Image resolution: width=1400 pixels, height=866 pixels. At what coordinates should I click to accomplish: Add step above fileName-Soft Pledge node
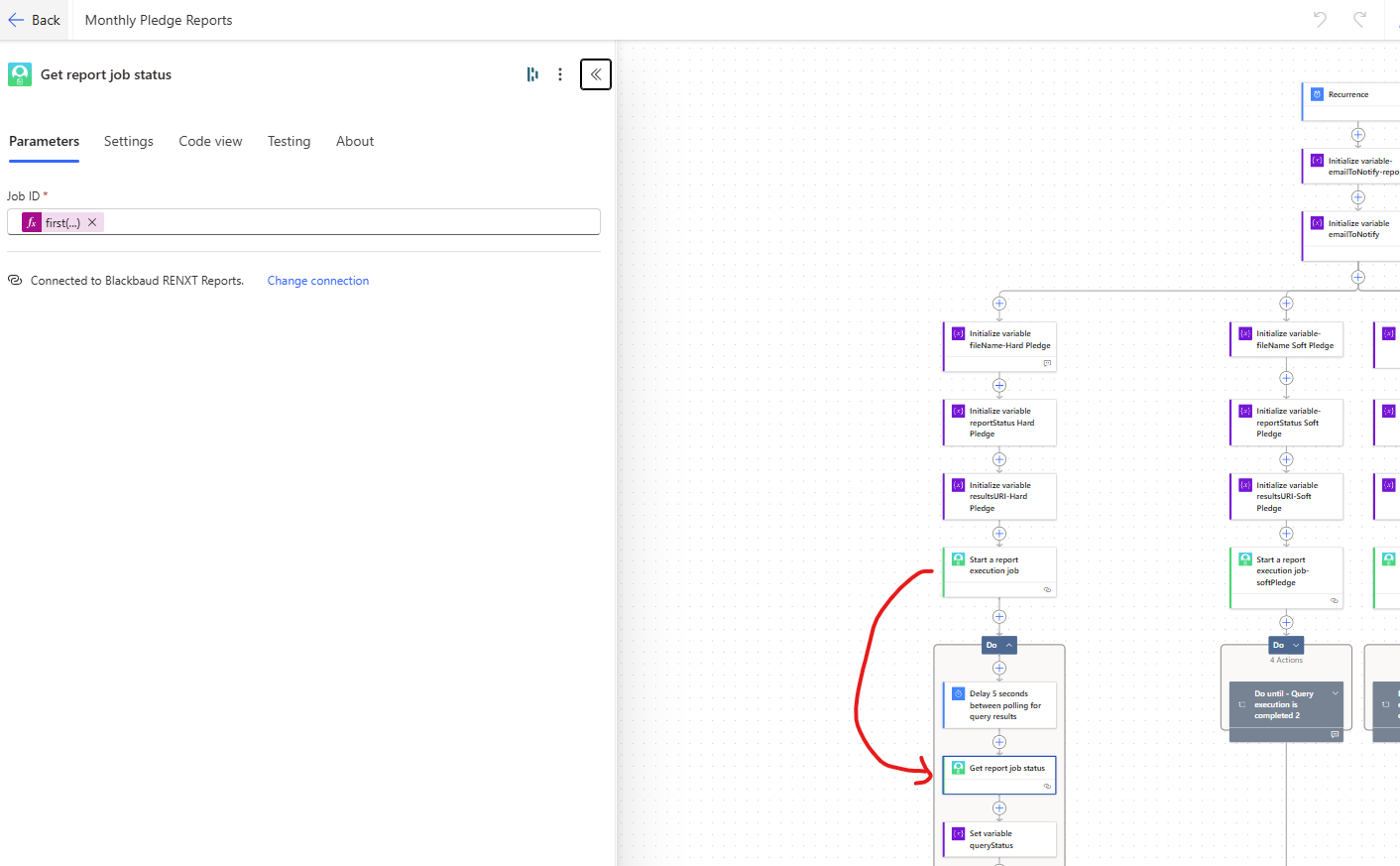point(1286,304)
